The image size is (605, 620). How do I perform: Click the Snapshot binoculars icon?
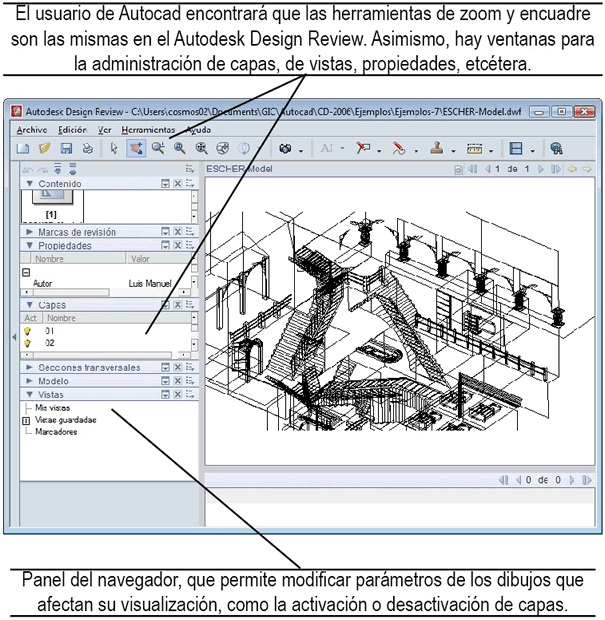(x=285, y=149)
